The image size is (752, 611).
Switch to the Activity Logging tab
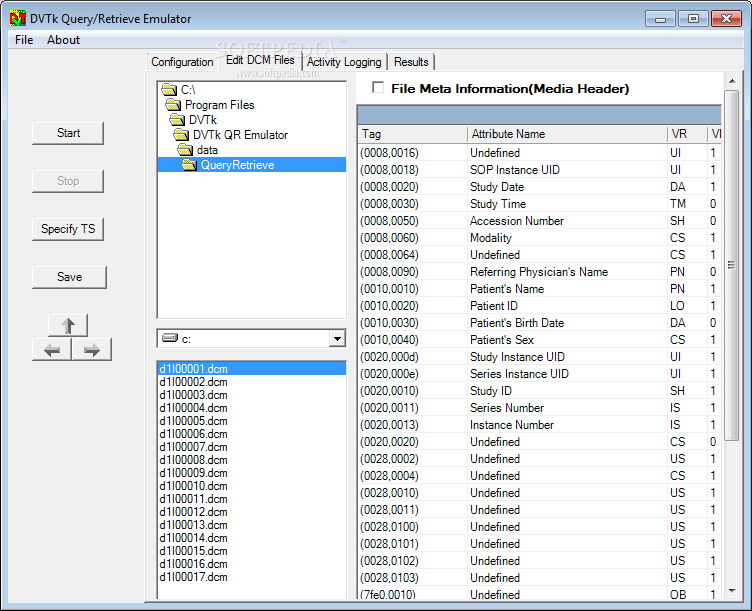pos(344,62)
